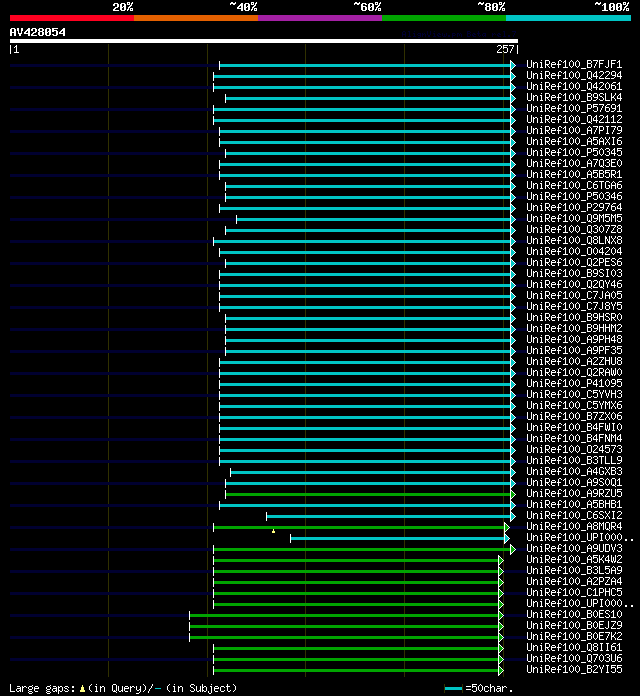640x696 pixels.
Task: Open the UniRef100_Q307Z8 label
Action: (574, 229)
